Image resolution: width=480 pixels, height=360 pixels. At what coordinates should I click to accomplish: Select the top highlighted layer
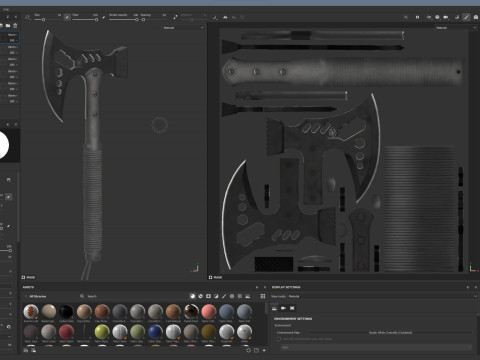point(10,37)
